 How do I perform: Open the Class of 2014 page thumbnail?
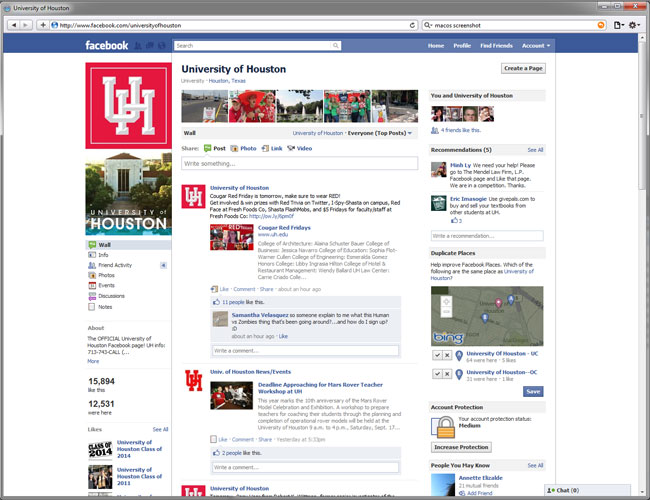tap(100, 449)
